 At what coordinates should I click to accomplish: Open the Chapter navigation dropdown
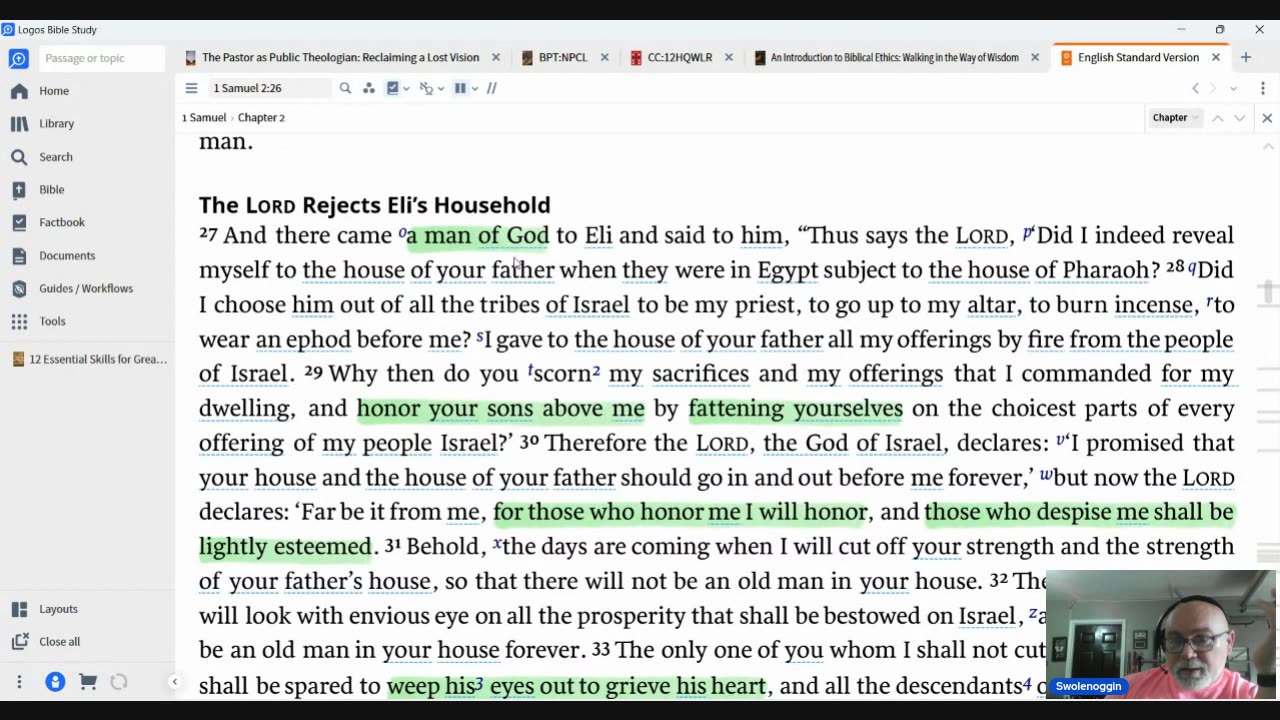point(1175,118)
